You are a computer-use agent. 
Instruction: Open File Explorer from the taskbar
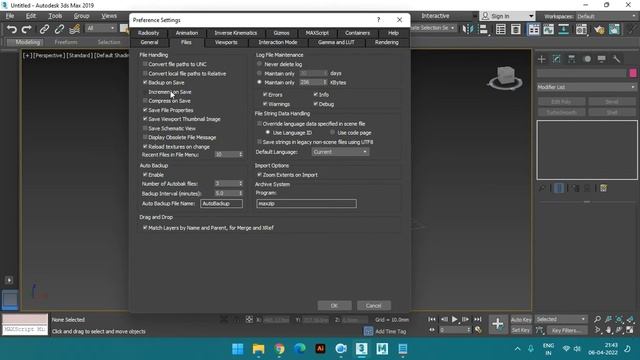(x=258, y=349)
